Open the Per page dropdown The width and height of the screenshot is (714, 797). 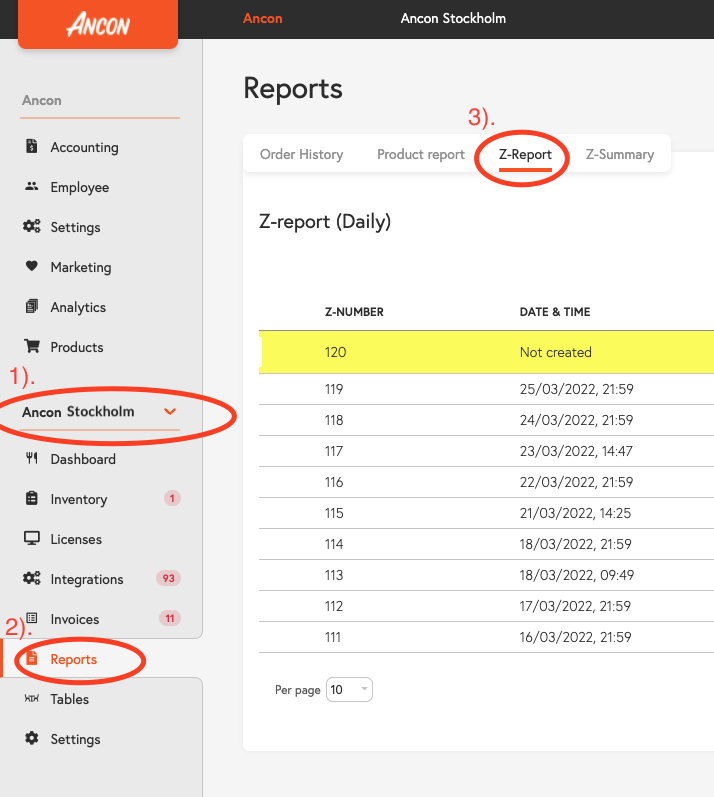pos(349,690)
